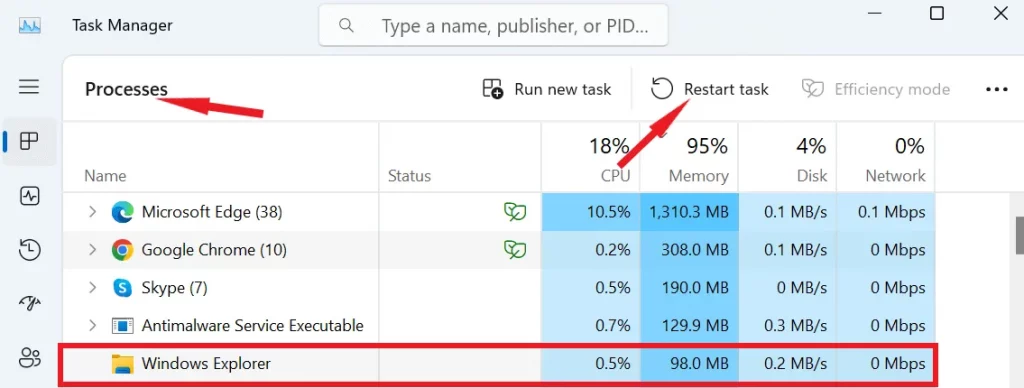Image resolution: width=1024 pixels, height=388 pixels.
Task: Click the 1,310.3 MB memory cell
Action: point(689,212)
